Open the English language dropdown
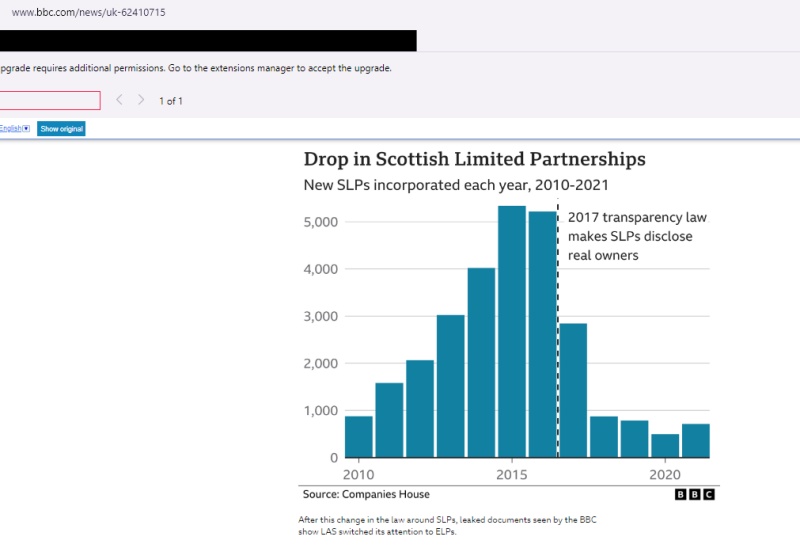Screen dimensions: 800x548 click(15, 128)
